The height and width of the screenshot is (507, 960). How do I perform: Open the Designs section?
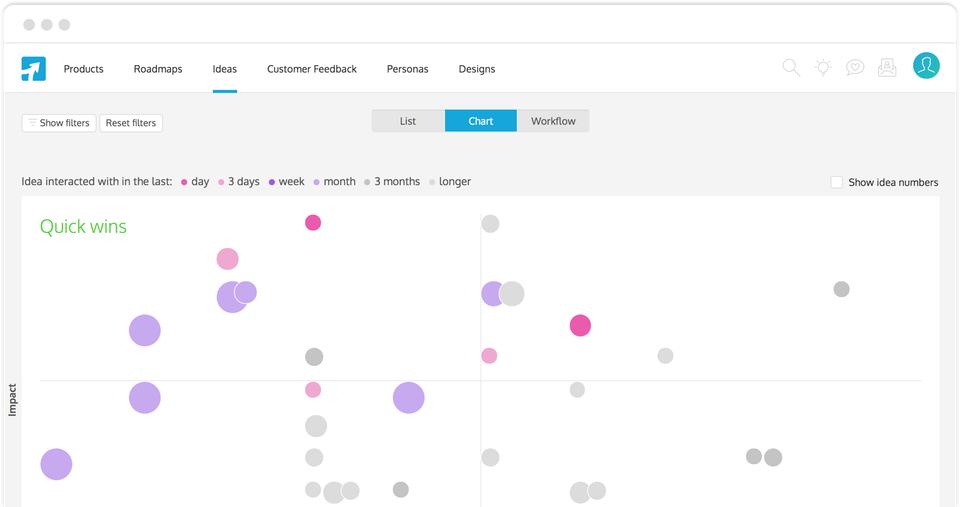click(477, 69)
